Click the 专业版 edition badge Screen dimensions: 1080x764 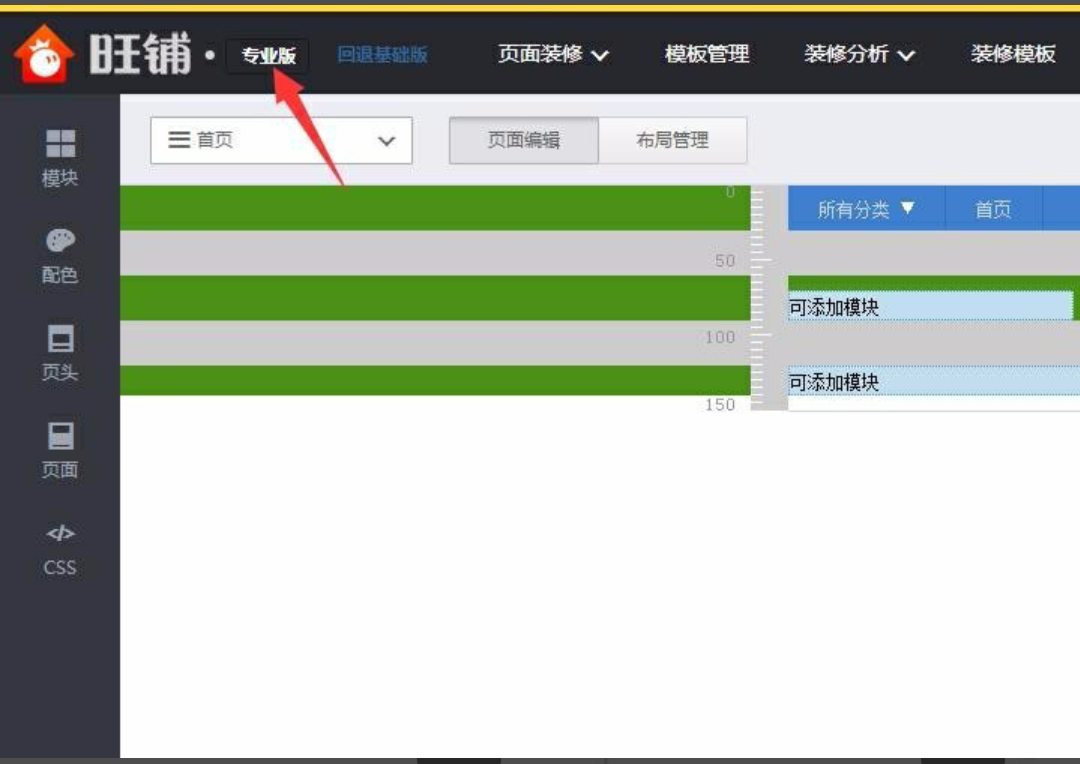click(268, 55)
